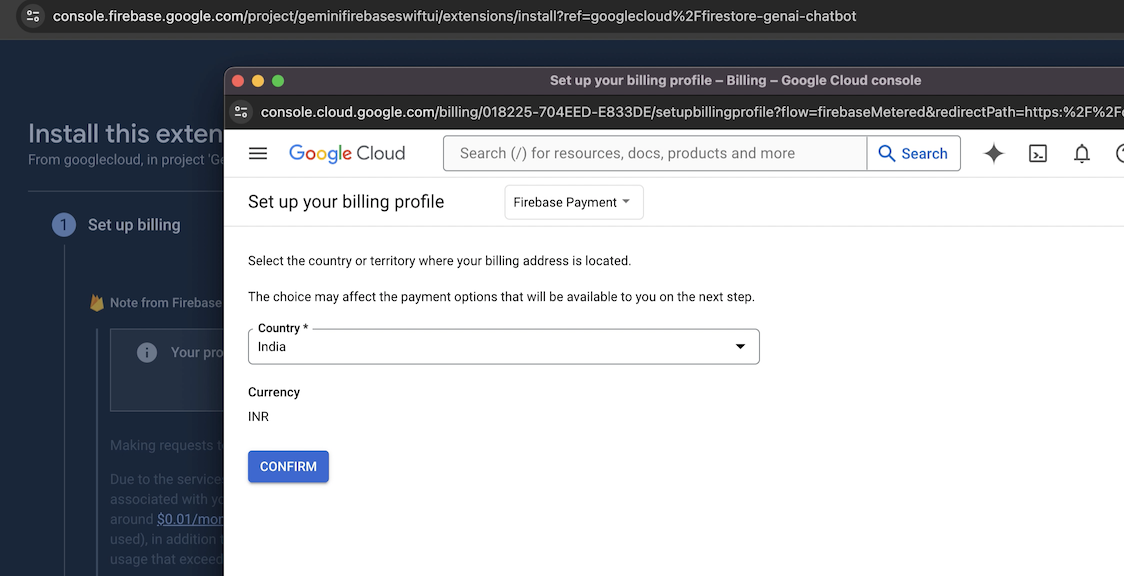The image size is (1124, 576).
Task: Click the Google Cloud logo
Action: click(347, 153)
